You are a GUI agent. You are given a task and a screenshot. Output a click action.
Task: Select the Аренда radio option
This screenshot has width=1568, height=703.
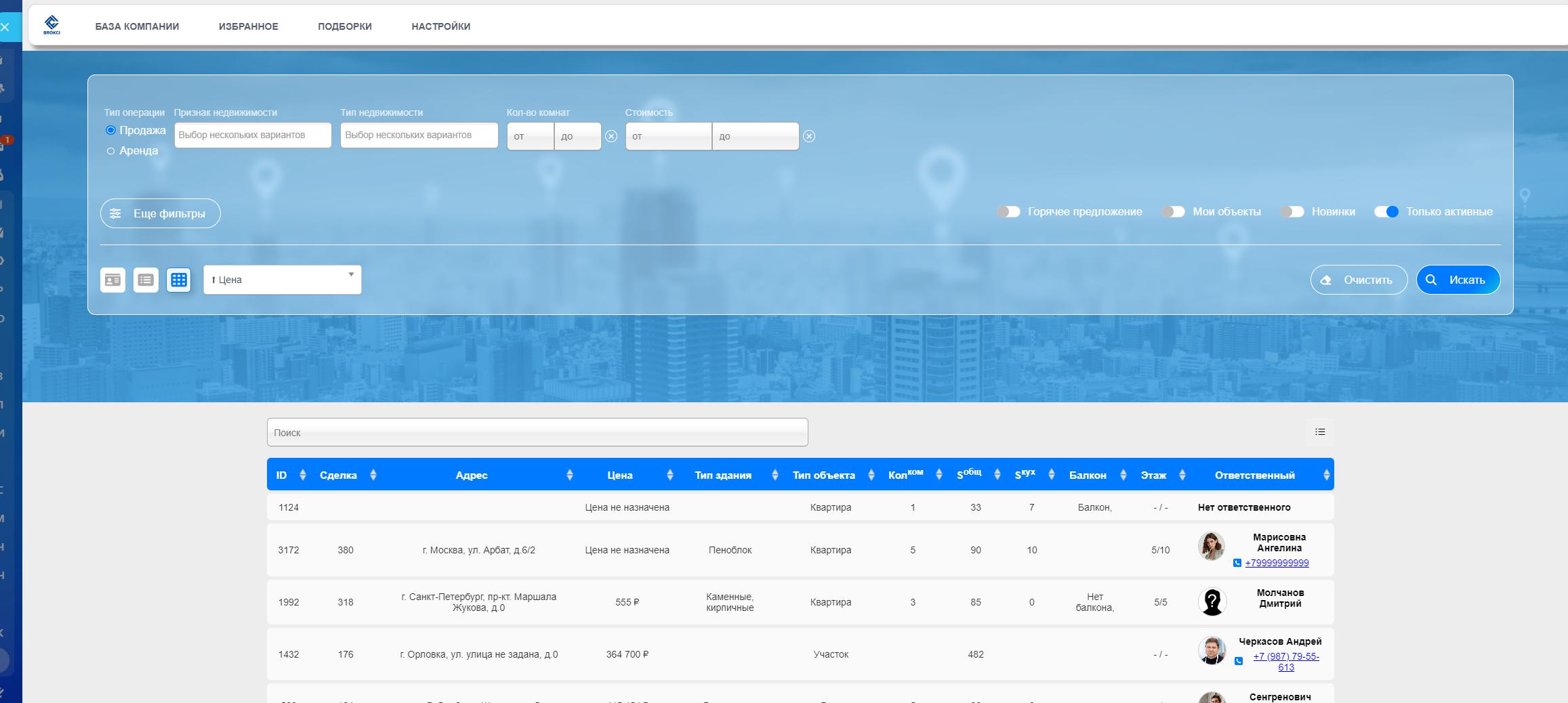tap(110, 151)
